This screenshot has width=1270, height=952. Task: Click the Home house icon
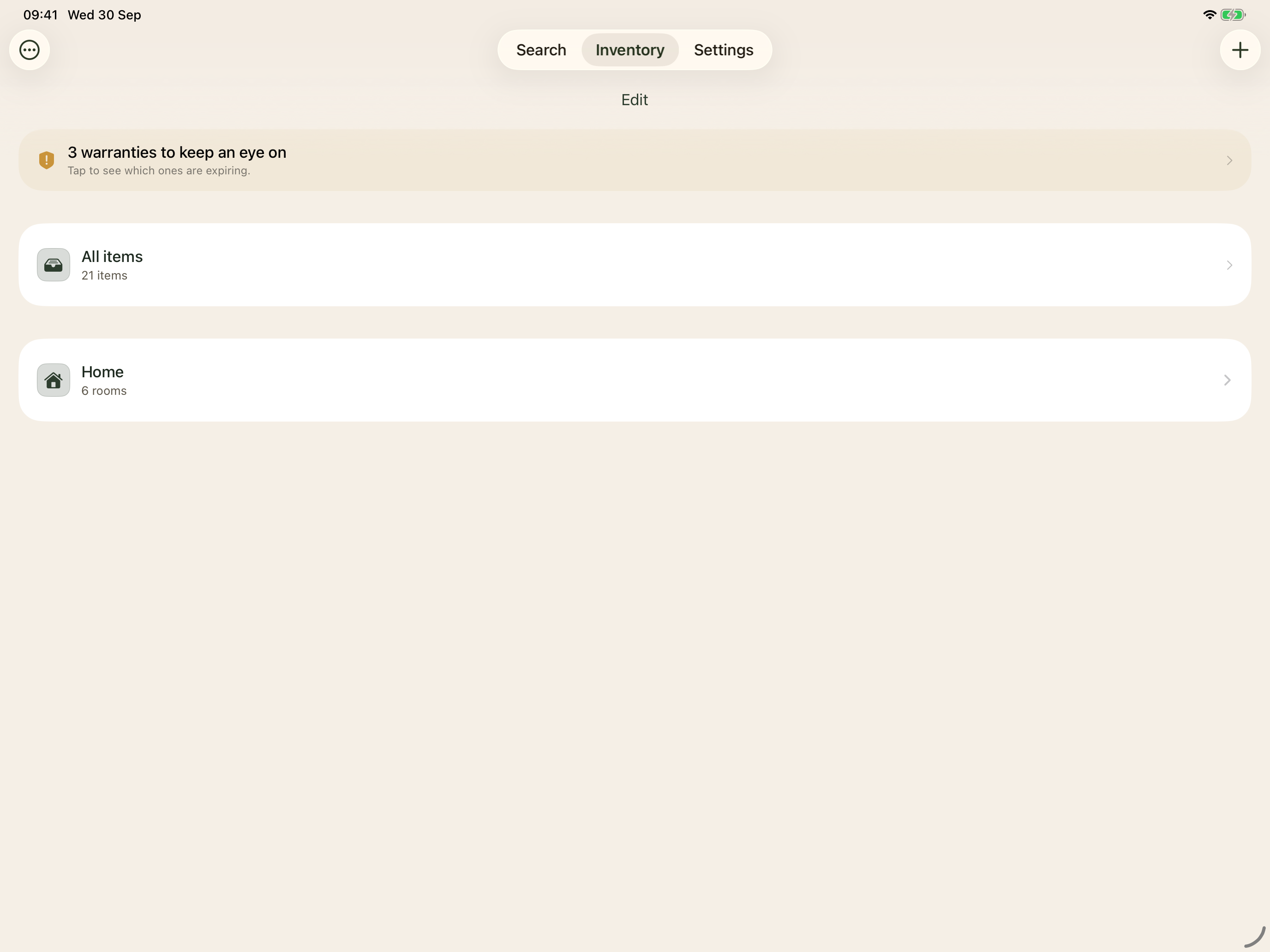(x=54, y=380)
